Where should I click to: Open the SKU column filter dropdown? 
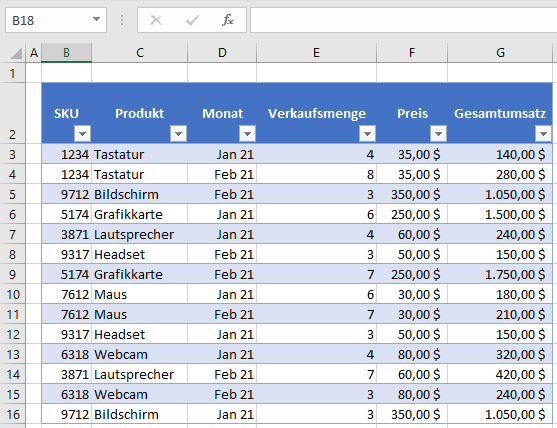point(82,134)
